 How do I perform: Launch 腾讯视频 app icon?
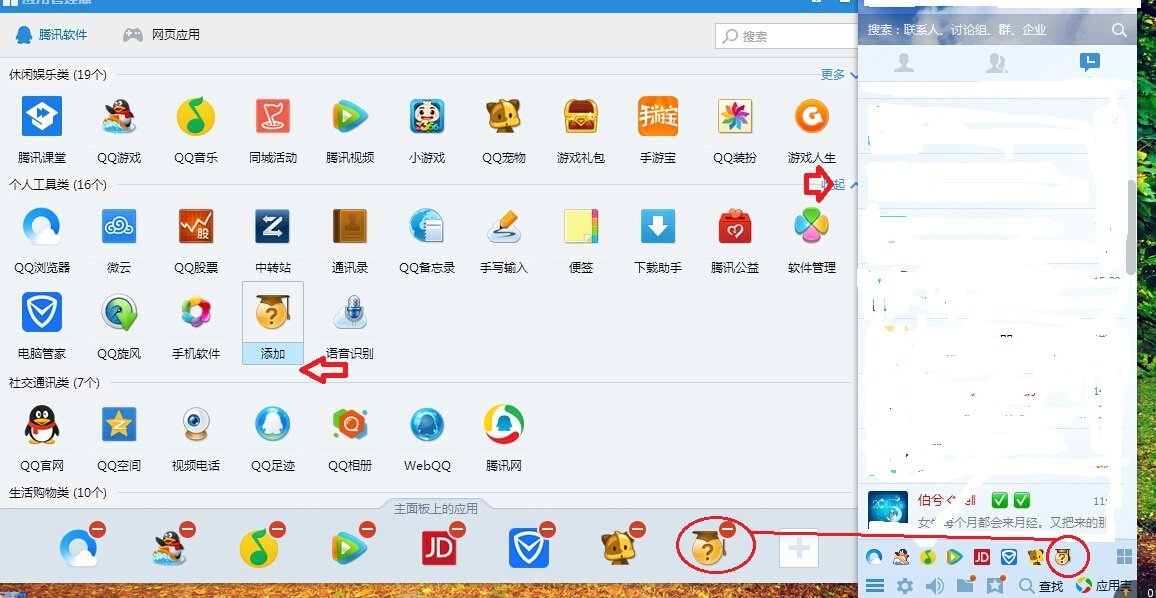(349, 118)
